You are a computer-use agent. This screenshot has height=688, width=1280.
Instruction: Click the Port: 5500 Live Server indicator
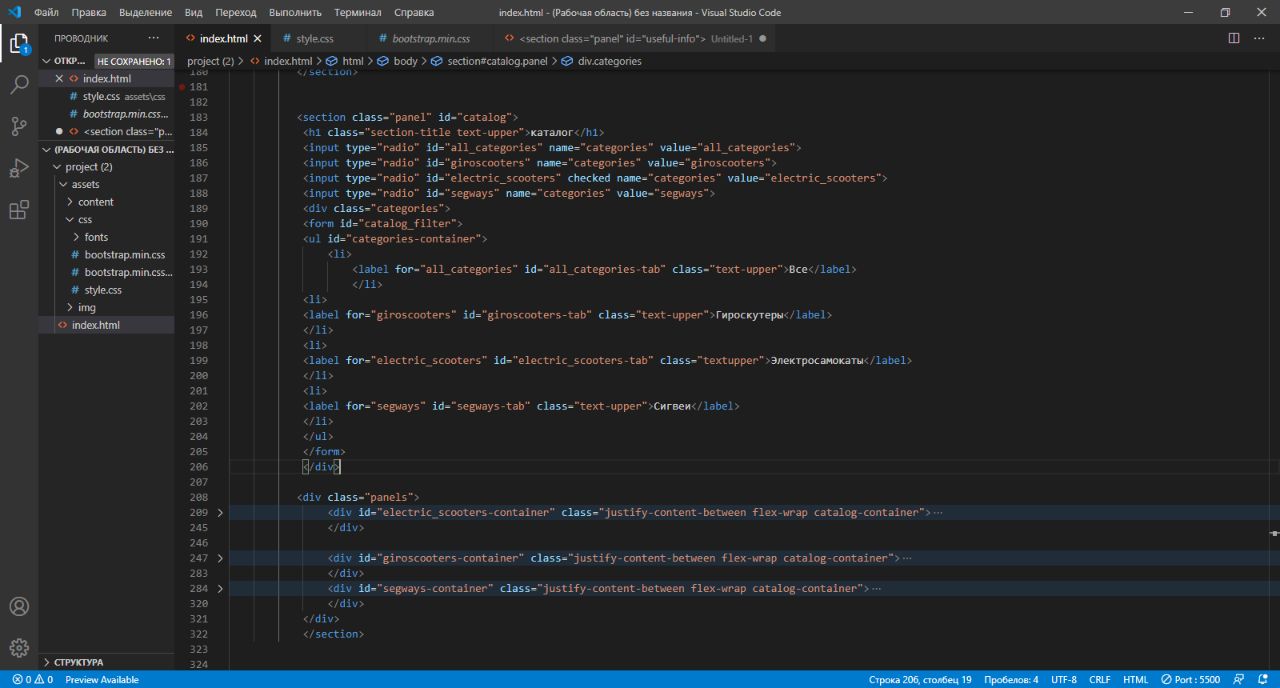coord(1190,680)
